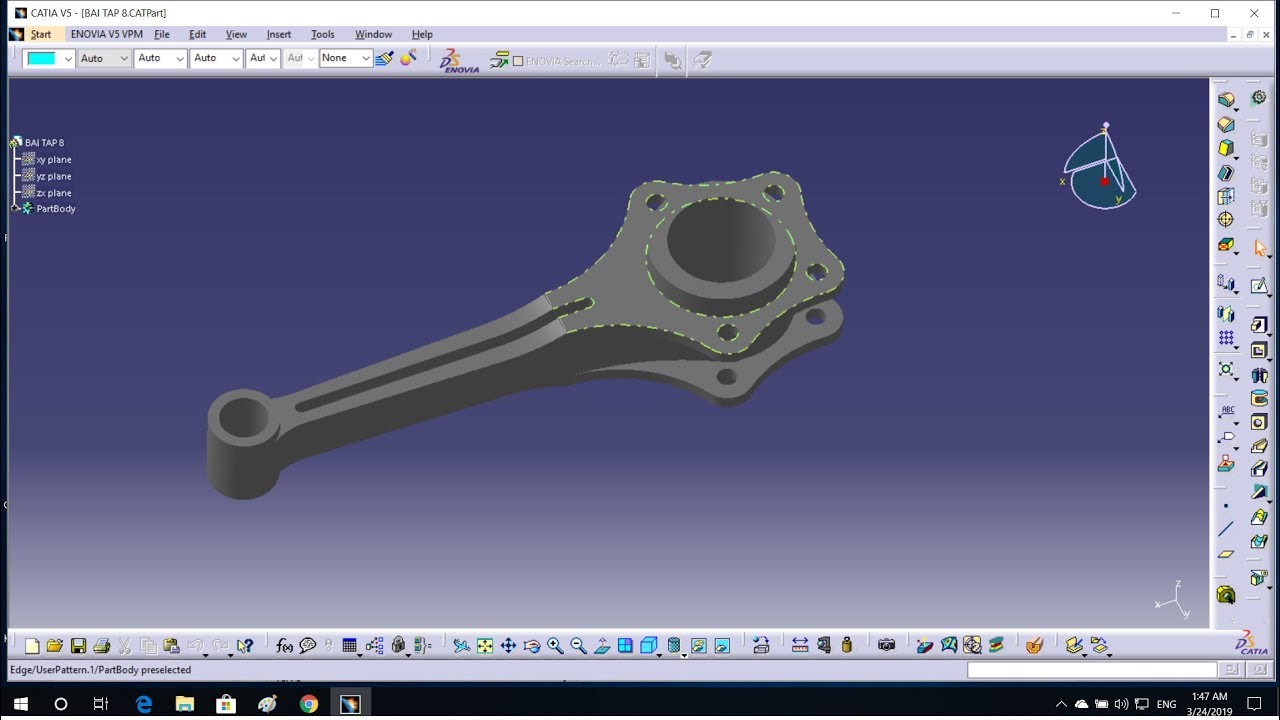This screenshot has width=1280, height=720.
Task: Expand the Isometric View quick view dropdown
Action: pos(659,654)
